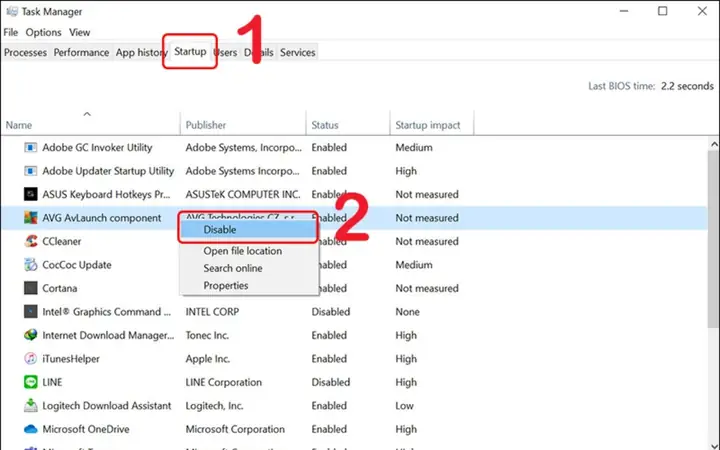This screenshot has width=720, height=450.
Task: Sort by the Publisher column header
Action: [243, 124]
